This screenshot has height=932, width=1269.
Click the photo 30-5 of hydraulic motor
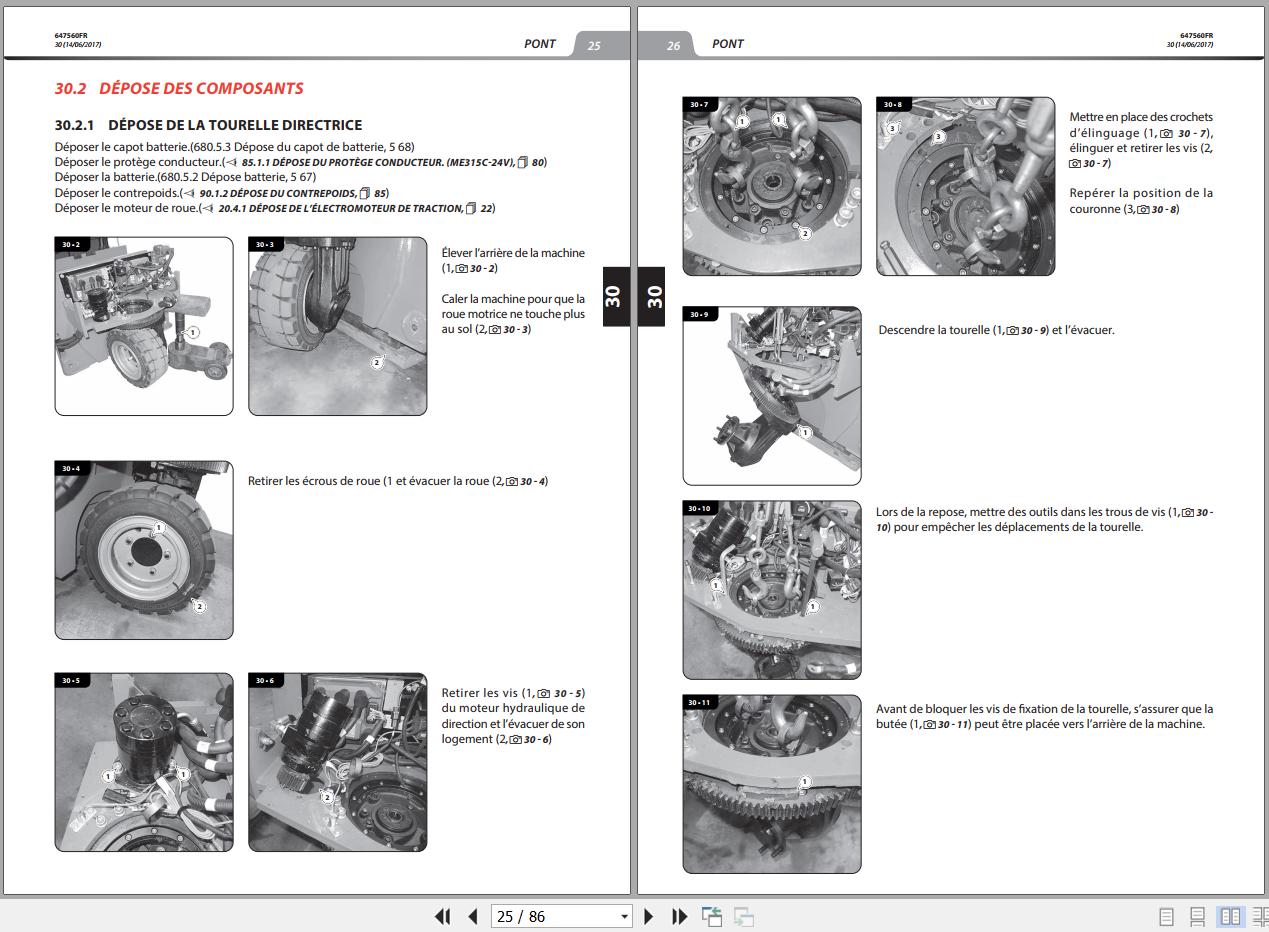144,763
